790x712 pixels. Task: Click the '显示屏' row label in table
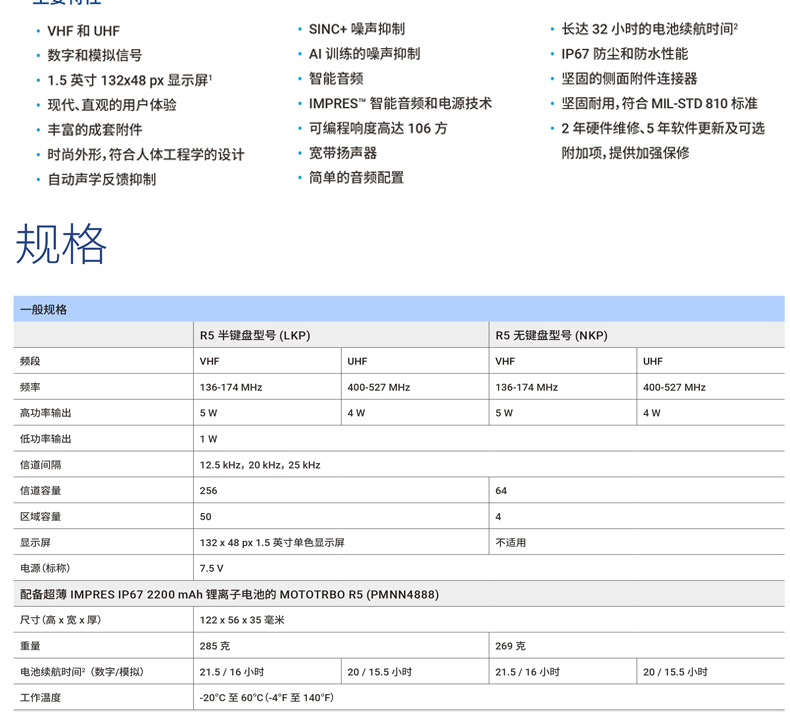35,543
